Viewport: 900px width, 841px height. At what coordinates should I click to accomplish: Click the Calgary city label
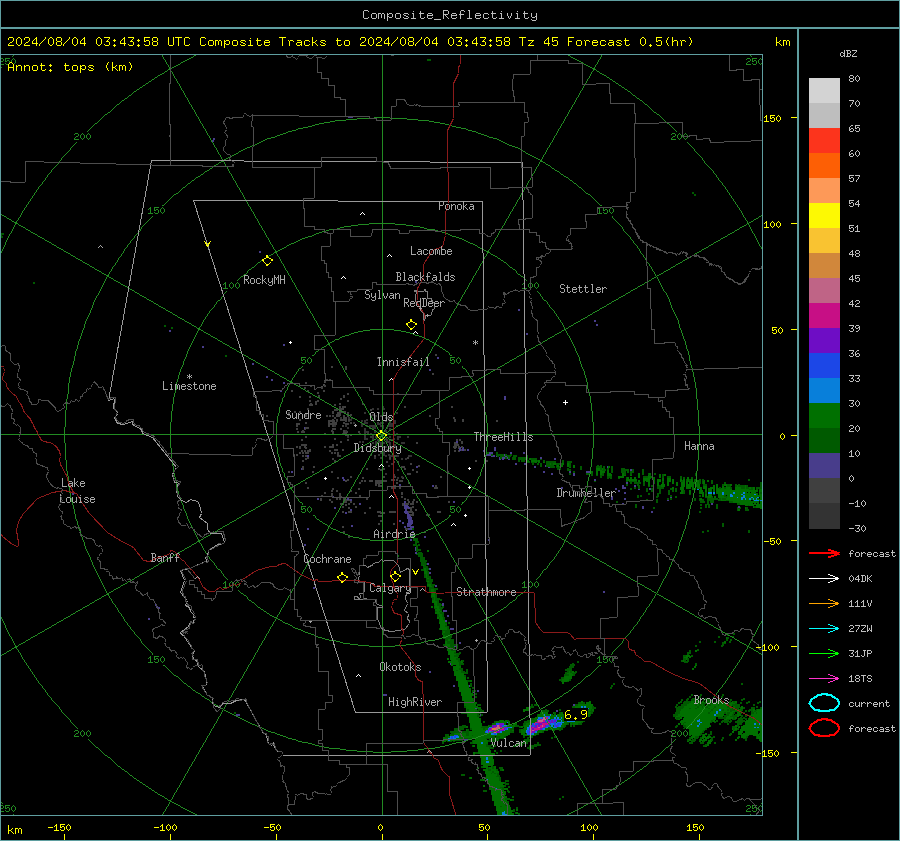(x=390, y=588)
